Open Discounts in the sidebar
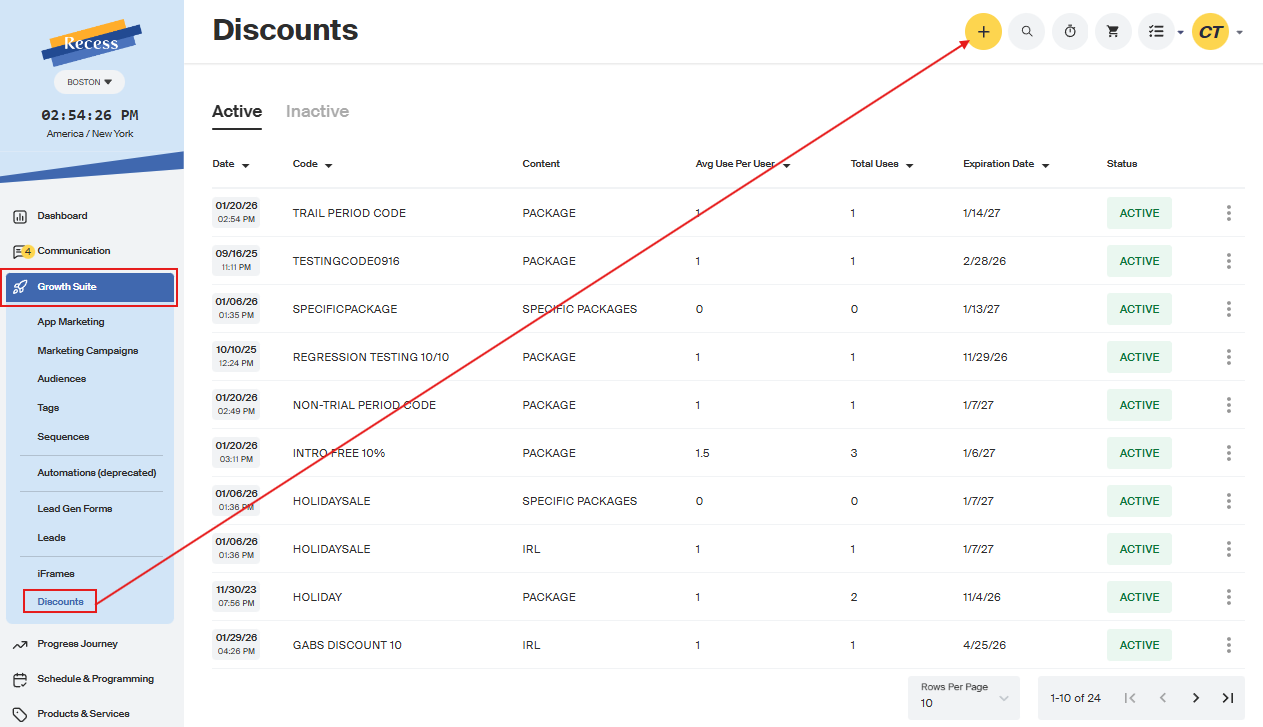This screenshot has height=727, width=1263. (60, 602)
